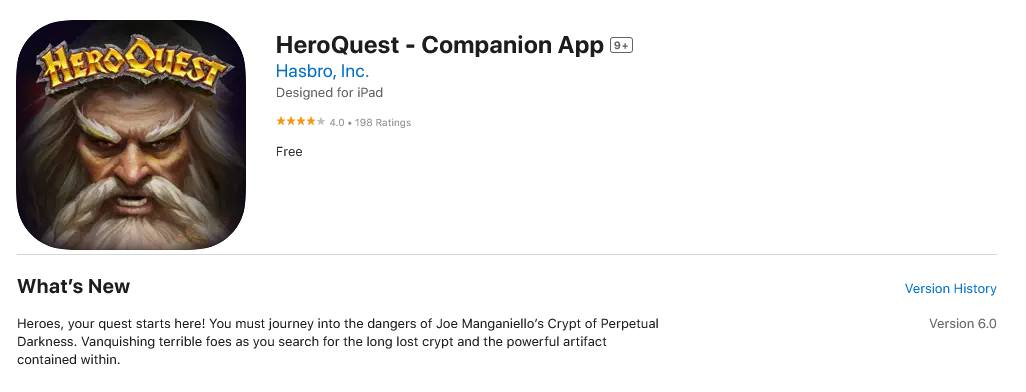
Task: Click the Designed for iPad label
Action: (x=329, y=93)
